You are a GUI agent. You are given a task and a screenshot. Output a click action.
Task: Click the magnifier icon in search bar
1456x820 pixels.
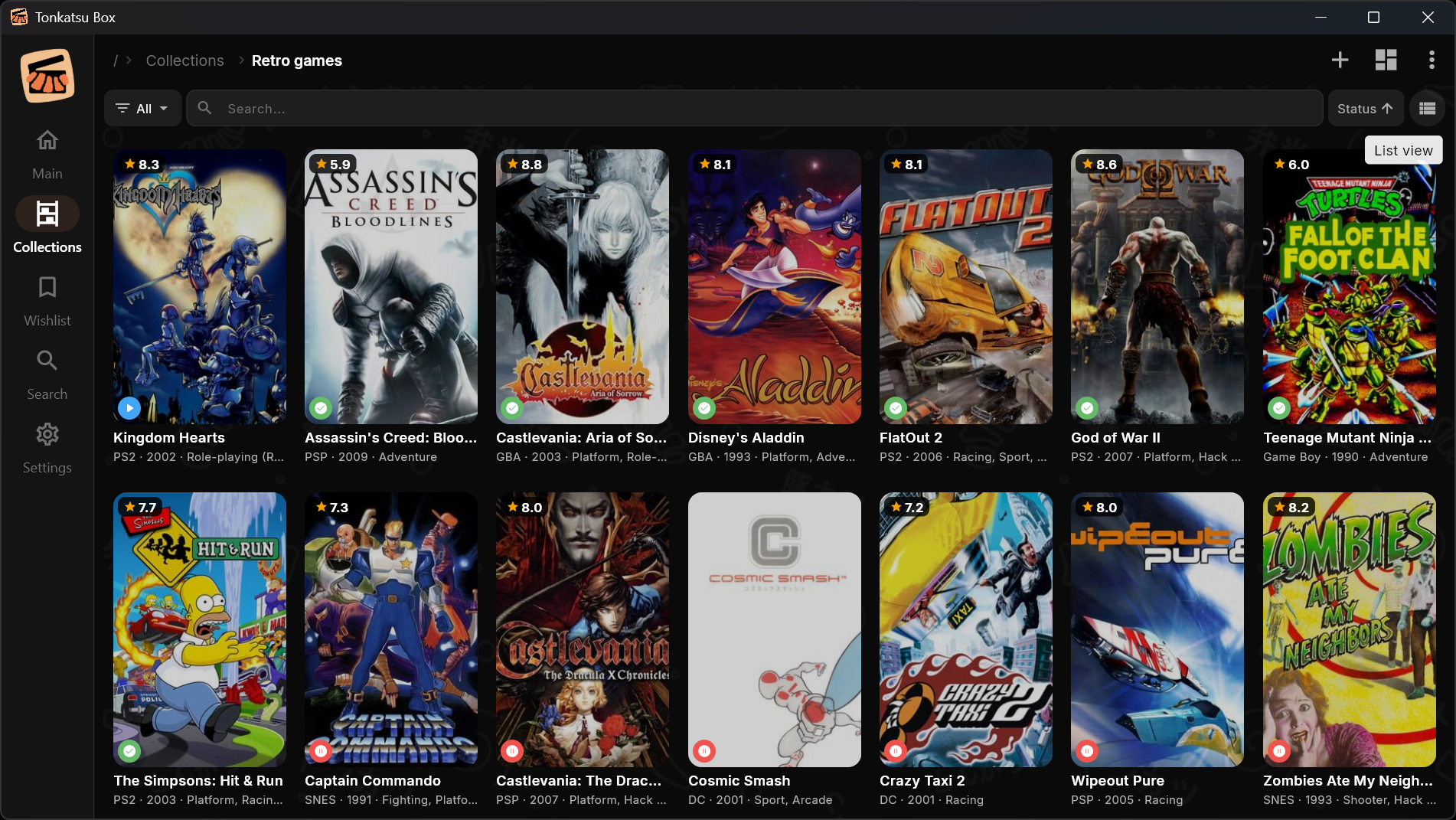point(204,108)
